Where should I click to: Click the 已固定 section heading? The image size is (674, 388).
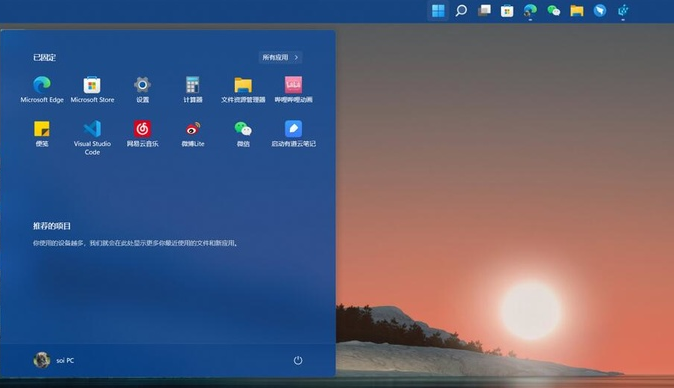[x=44, y=57]
